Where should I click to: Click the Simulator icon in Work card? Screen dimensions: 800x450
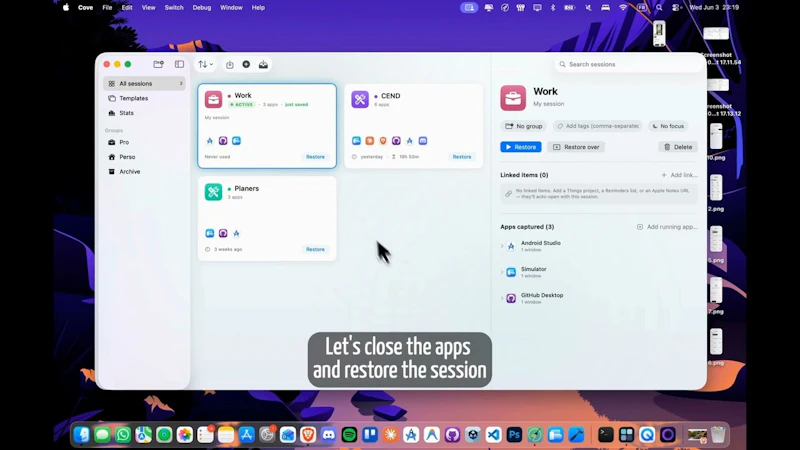click(x=236, y=141)
